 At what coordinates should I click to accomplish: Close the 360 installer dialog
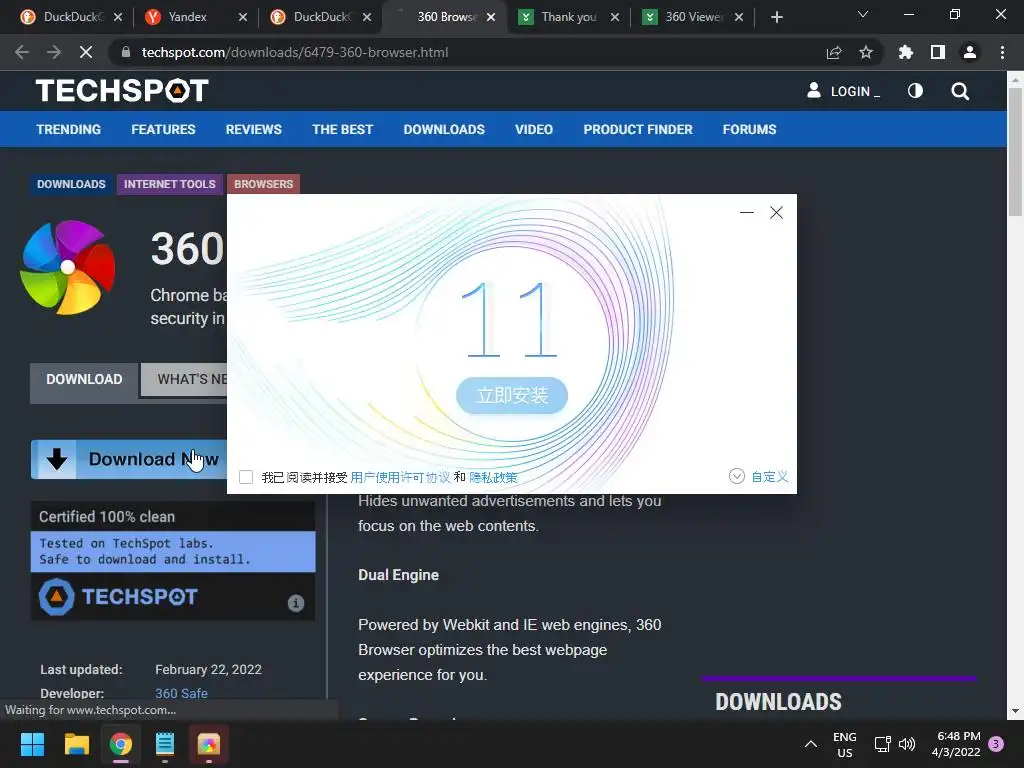(776, 212)
